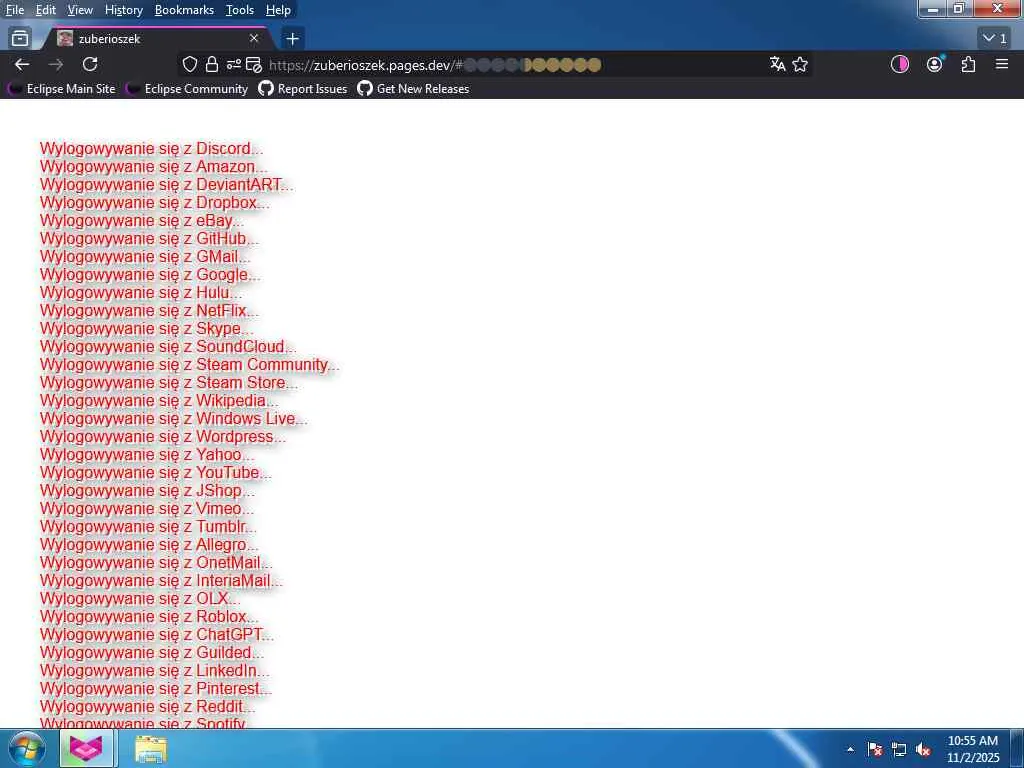Screen dimensions: 1024x768
Task: Click 'Wylogowywanie się z LinkedIn...' line
Action: point(154,670)
